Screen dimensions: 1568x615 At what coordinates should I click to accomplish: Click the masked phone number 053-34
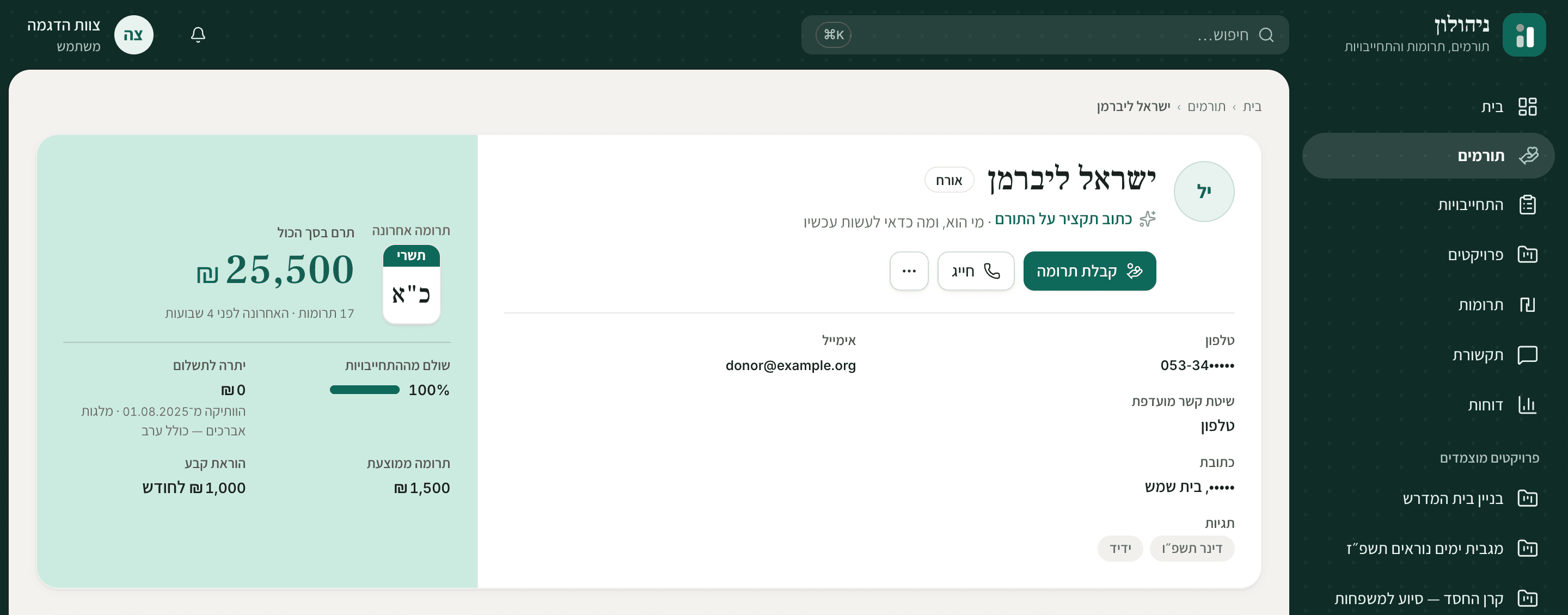click(1197, 365)
